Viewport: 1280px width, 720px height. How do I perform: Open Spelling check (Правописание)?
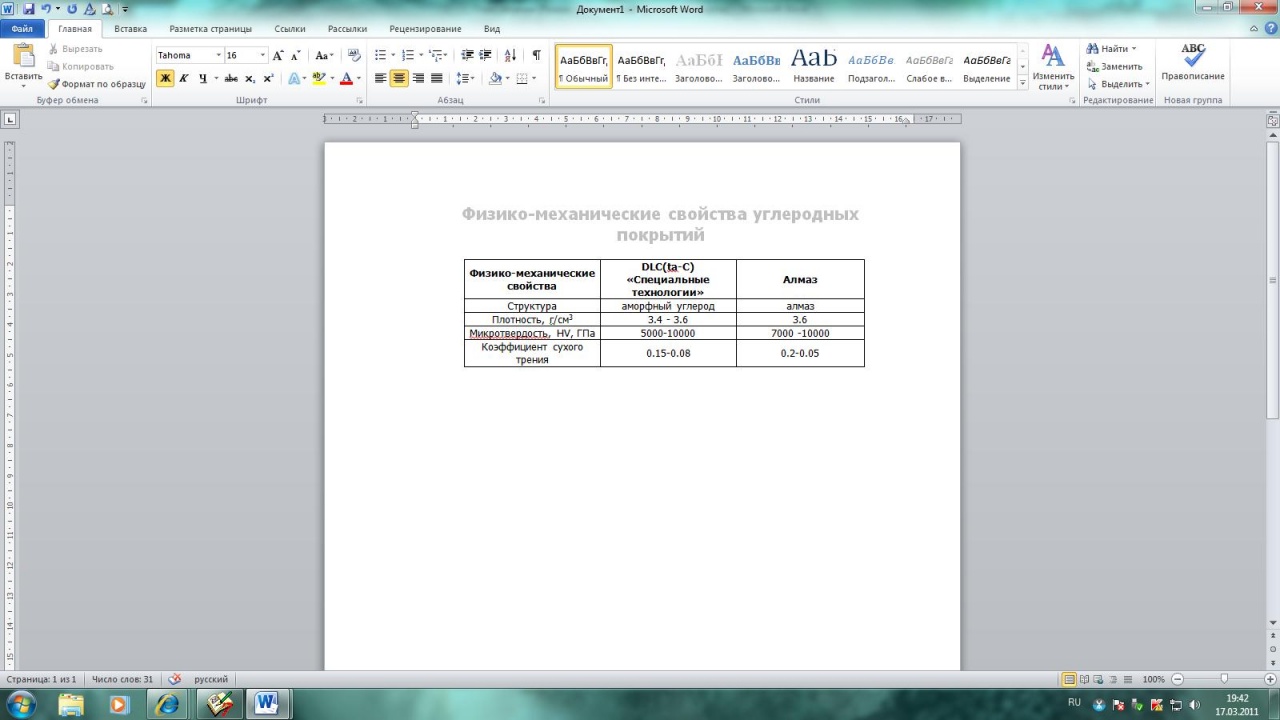coord(1192,62)
